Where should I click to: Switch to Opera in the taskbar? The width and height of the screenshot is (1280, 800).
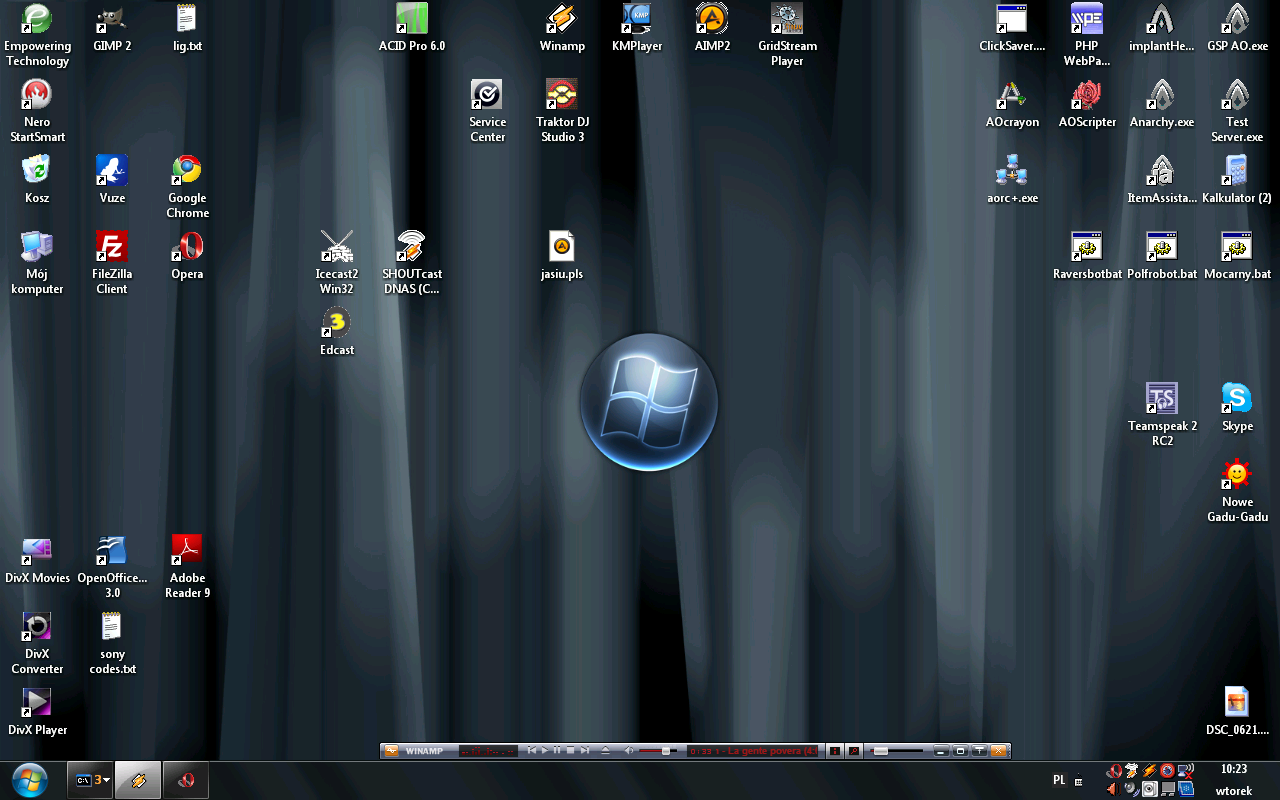[x=186, y=780]
